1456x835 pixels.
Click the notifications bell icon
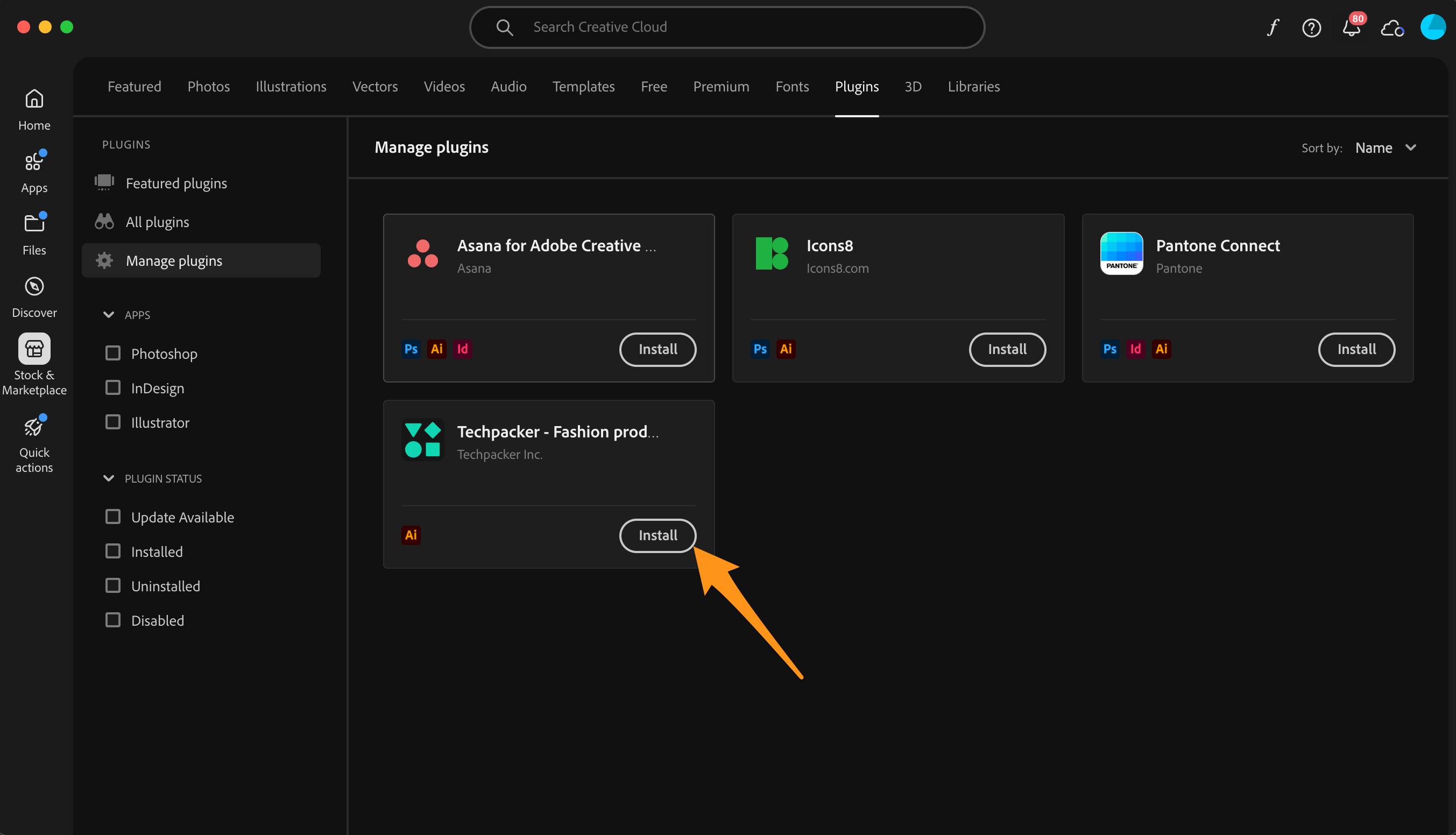pos(1351,27)
